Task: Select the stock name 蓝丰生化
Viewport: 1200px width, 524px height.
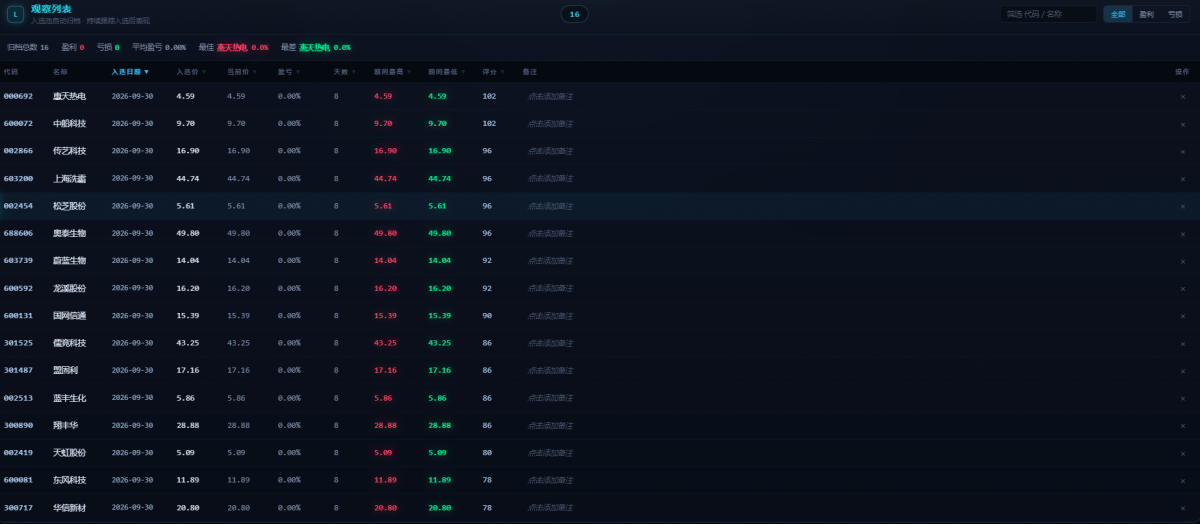Action: [x=69, y=398]
